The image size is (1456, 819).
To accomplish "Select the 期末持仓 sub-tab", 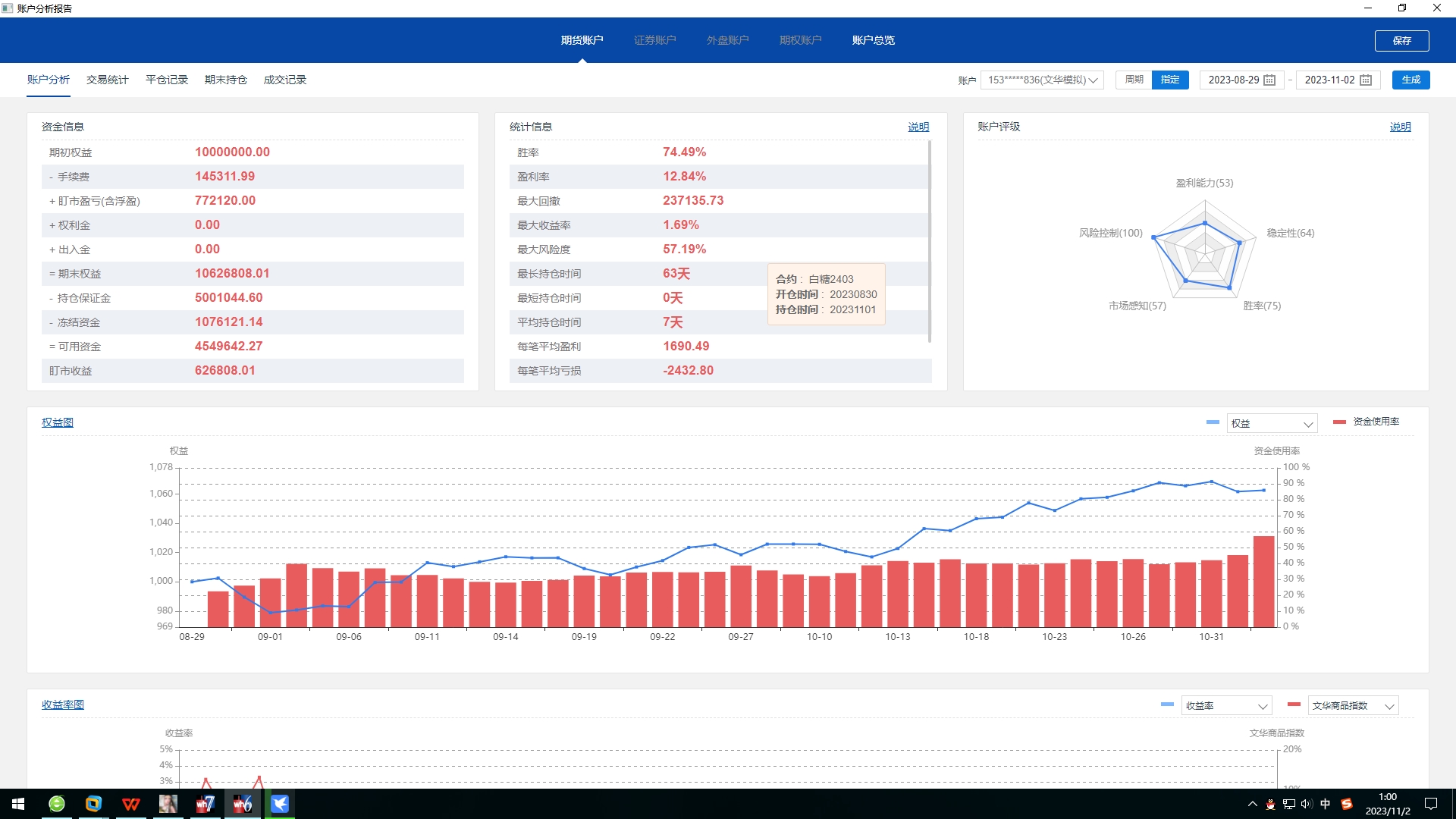I will 225,80.
